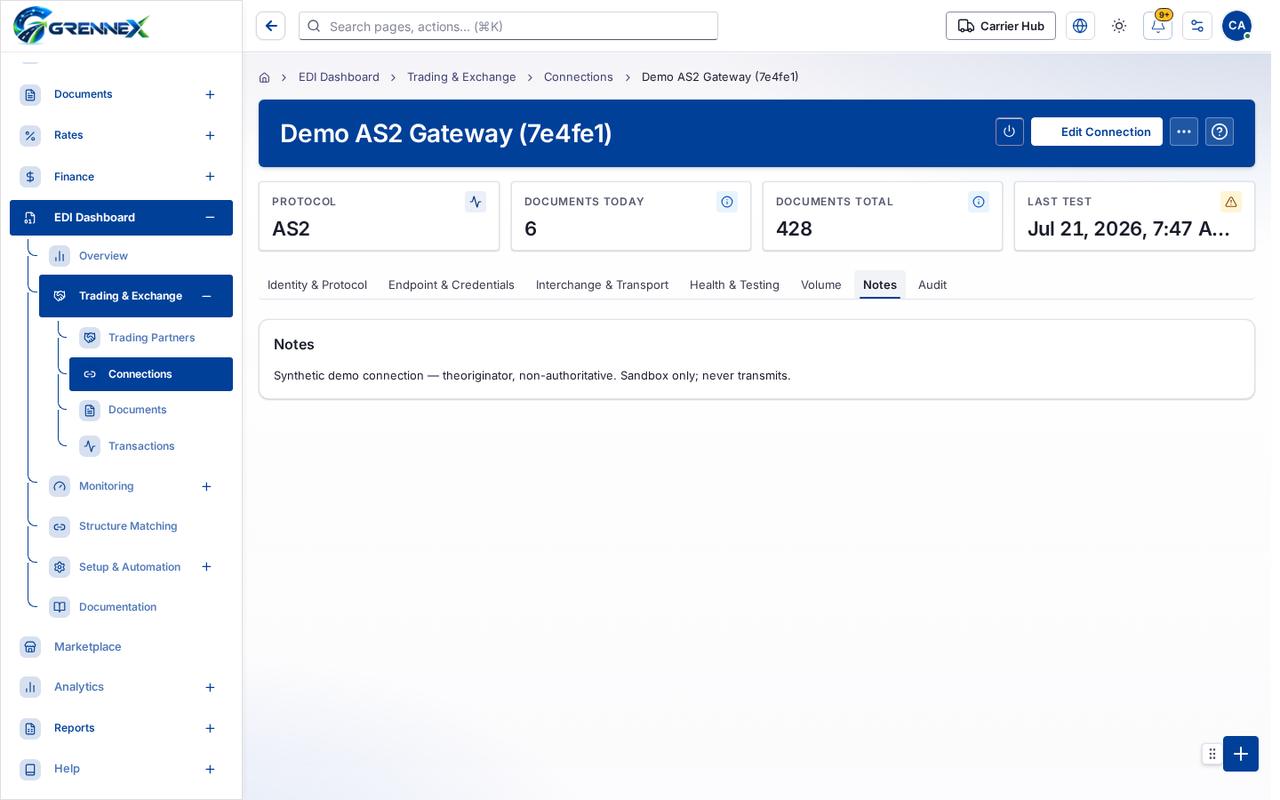Click the back arrow button
1280x800 pixels.
coord(270,26)
